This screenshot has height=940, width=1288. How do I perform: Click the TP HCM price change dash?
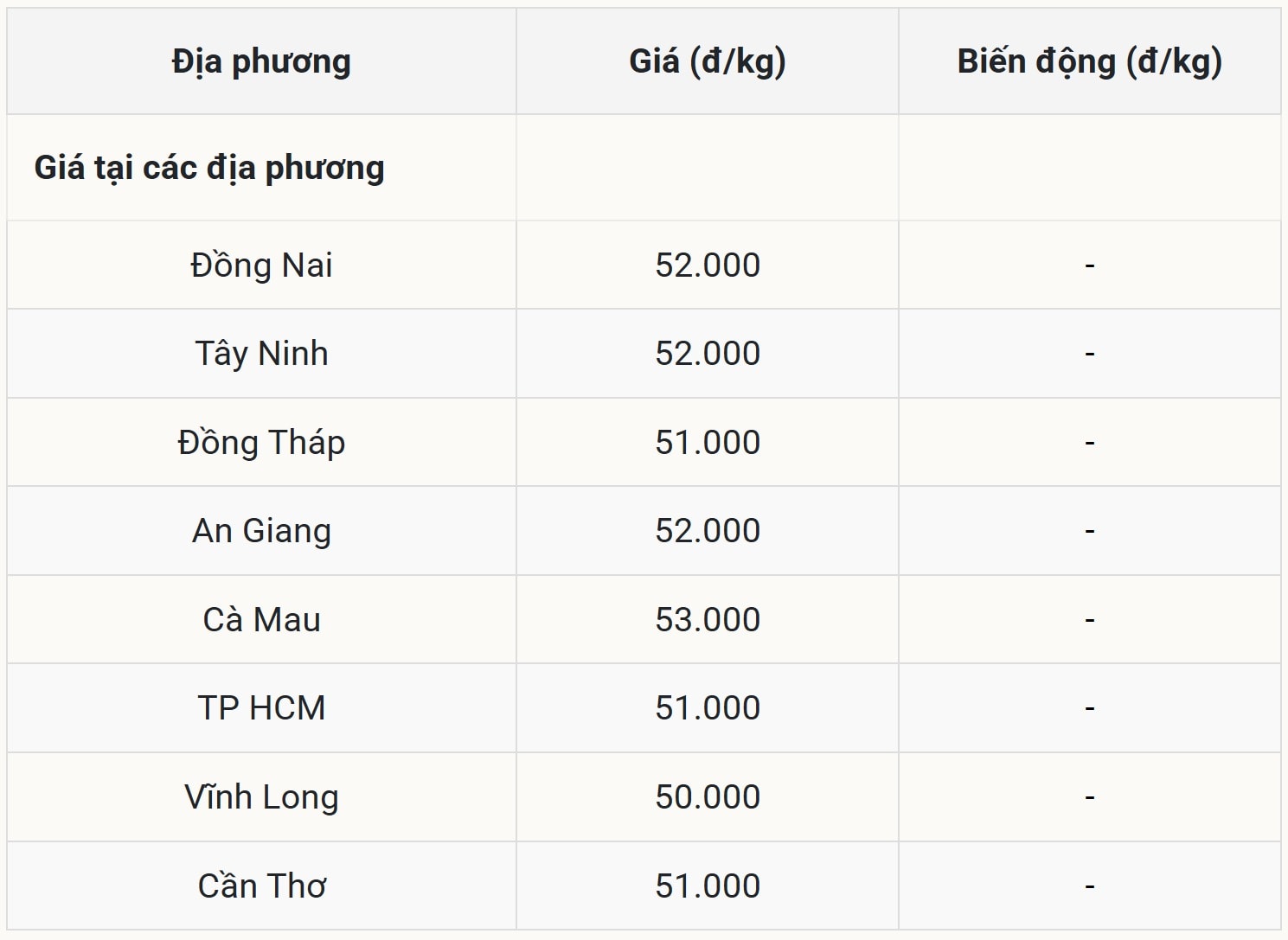click(1090, 708)
